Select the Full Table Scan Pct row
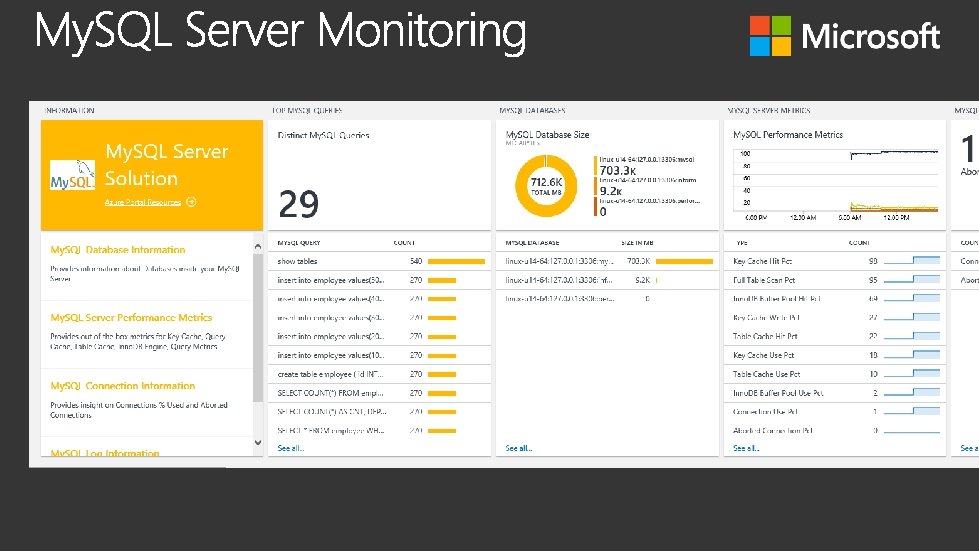Viewport: 979px width, 551px height. click(835, 280)
